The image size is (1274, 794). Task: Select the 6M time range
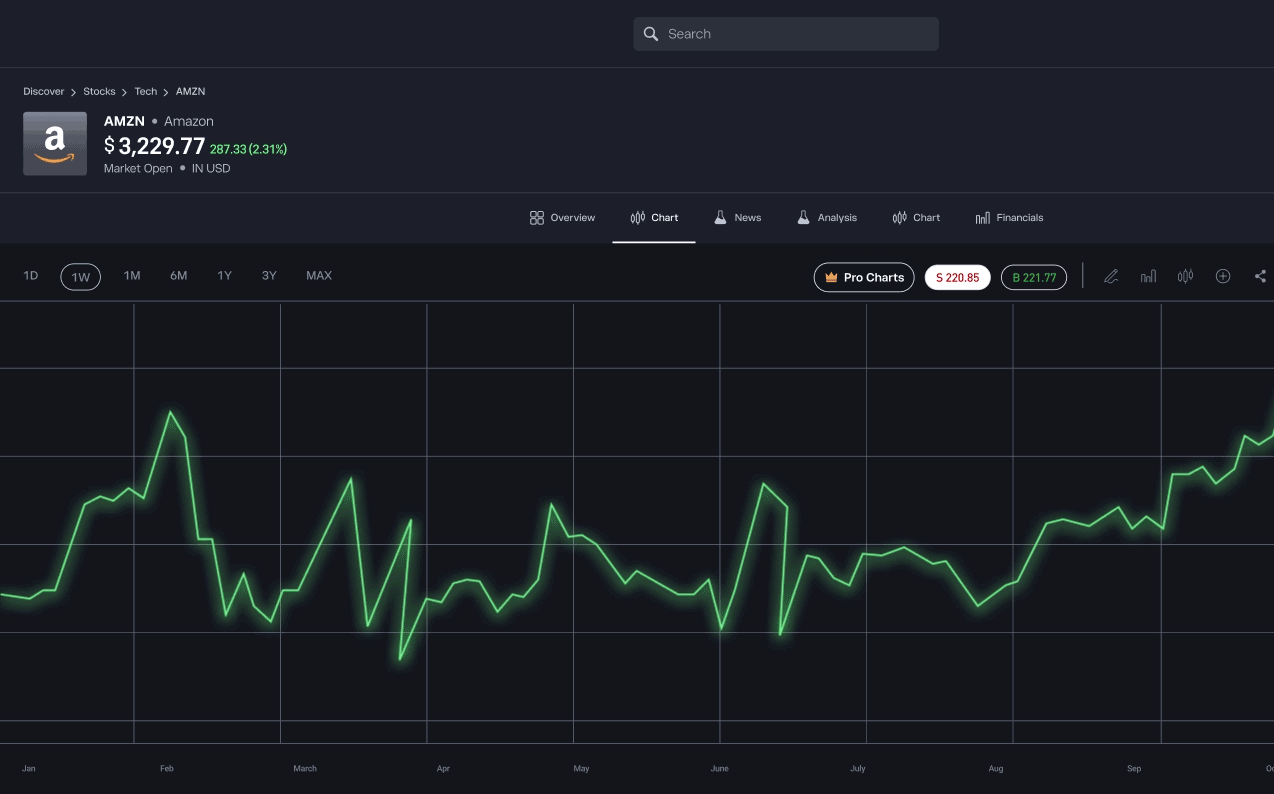click(179, 276)
